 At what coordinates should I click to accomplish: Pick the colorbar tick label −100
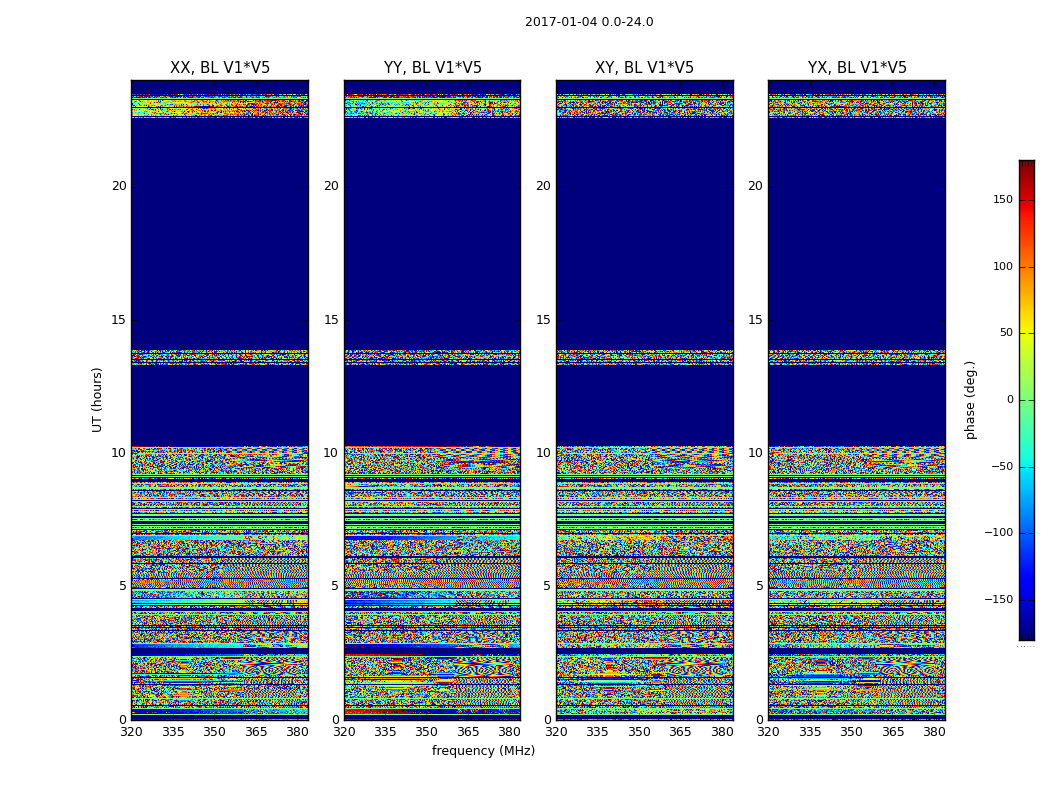(998, 532)
